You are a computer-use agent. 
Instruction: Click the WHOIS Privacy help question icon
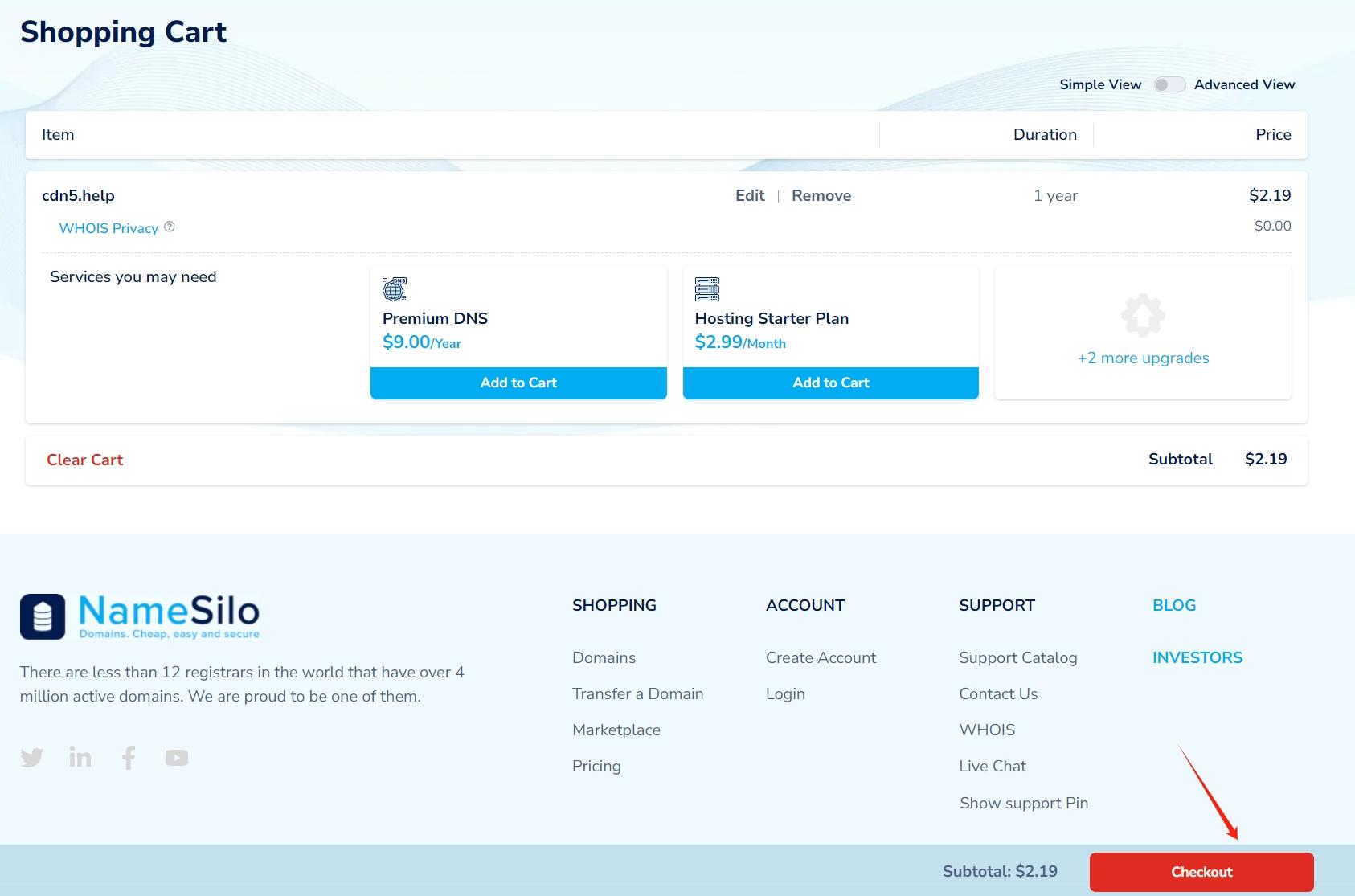tap(170, 227)
